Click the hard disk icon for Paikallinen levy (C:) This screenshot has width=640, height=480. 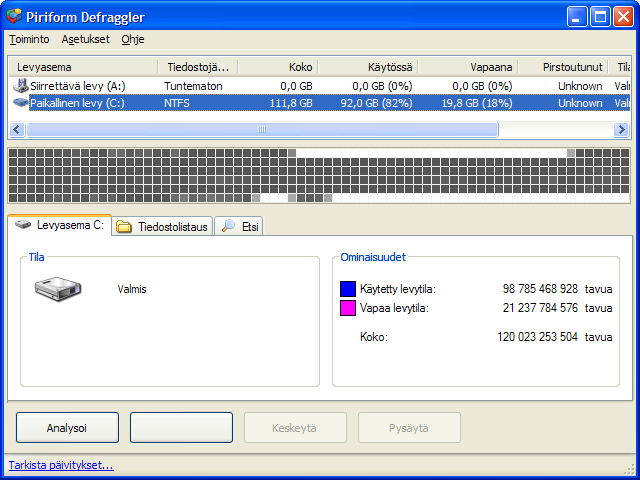coord(20,102)
